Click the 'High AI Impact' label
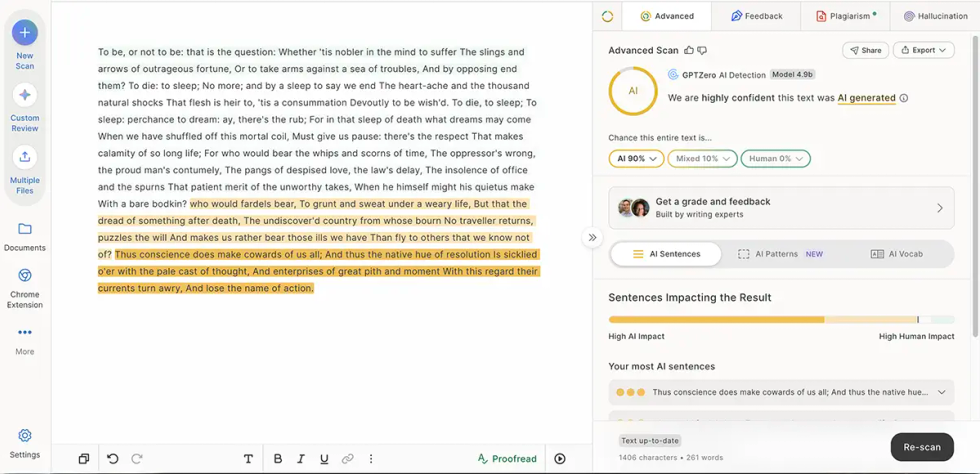The image size is (980, 474). coord(636,336)
